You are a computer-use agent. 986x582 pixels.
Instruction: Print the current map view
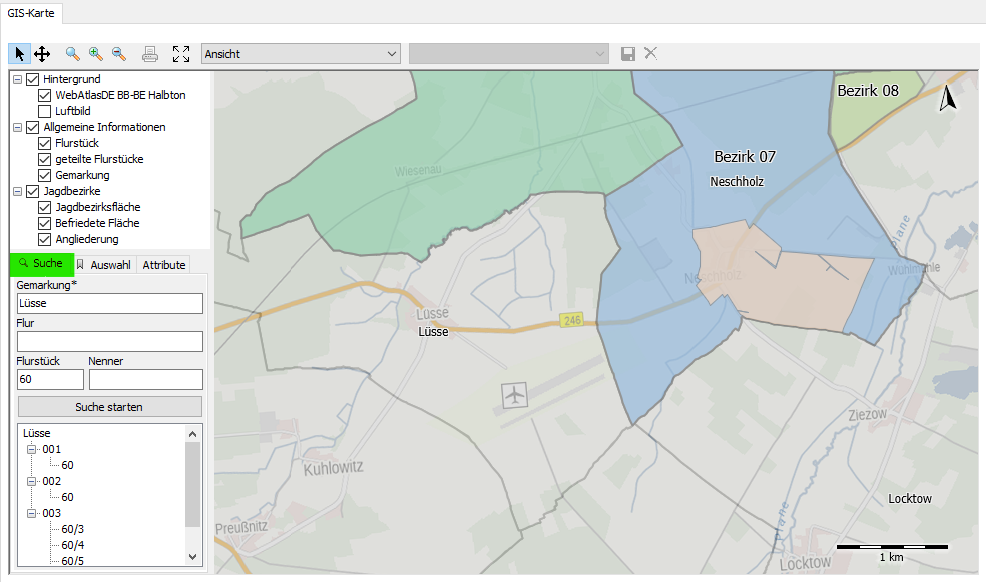pos(150,54)
